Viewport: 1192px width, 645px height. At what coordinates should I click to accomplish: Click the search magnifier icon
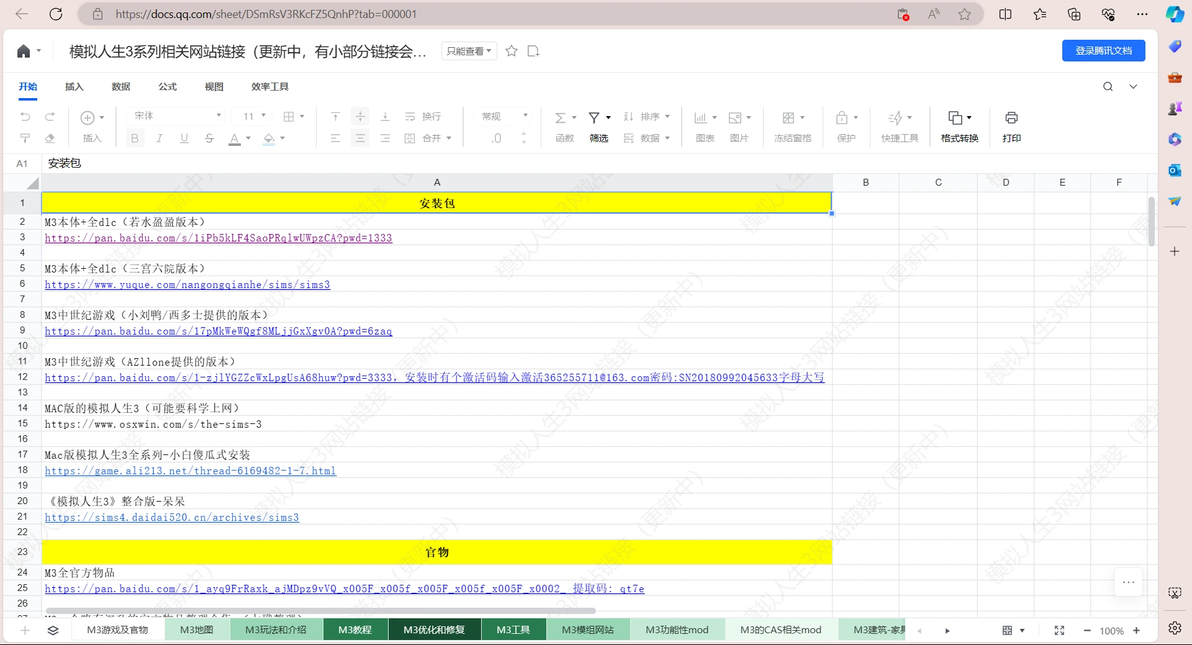tap(1108, 87)
